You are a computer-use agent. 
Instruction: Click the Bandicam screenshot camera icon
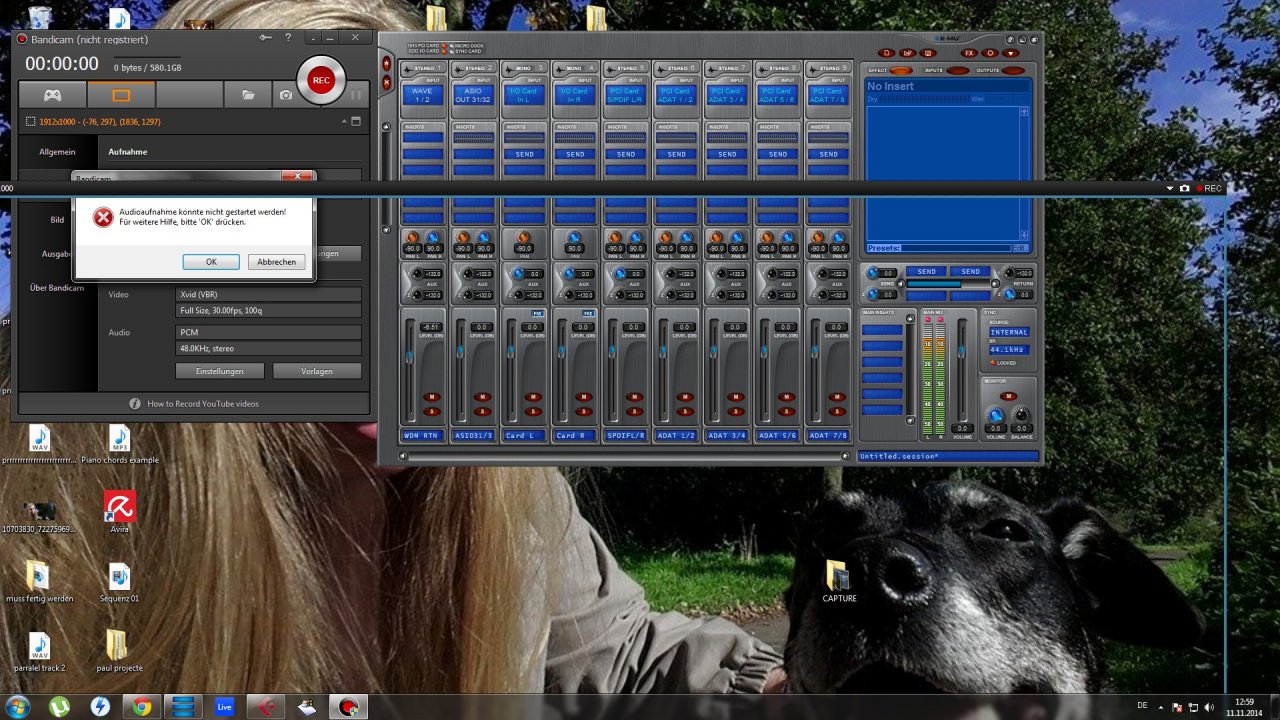(286, 95)
